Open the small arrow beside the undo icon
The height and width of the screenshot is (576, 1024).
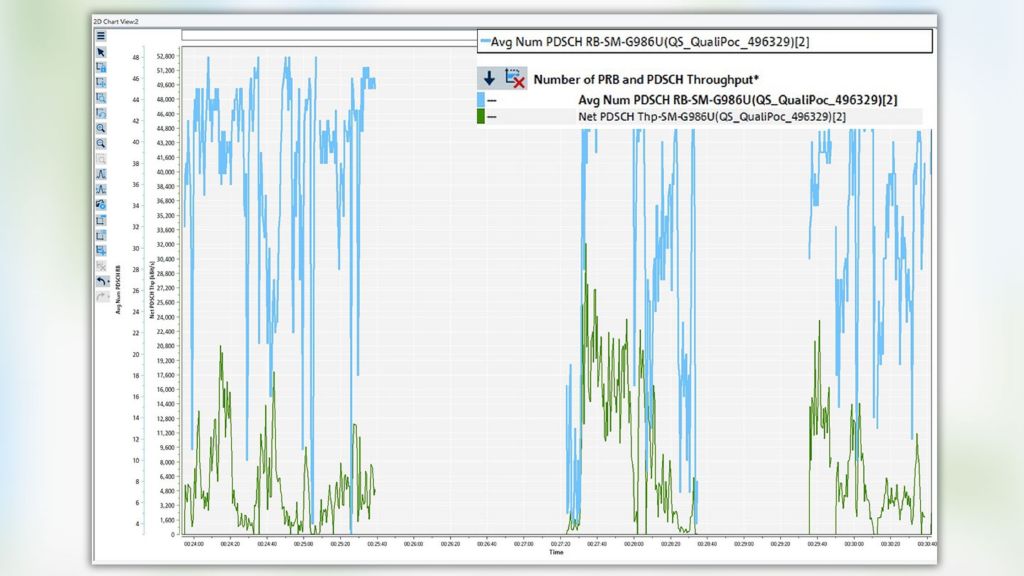point(107,284)
